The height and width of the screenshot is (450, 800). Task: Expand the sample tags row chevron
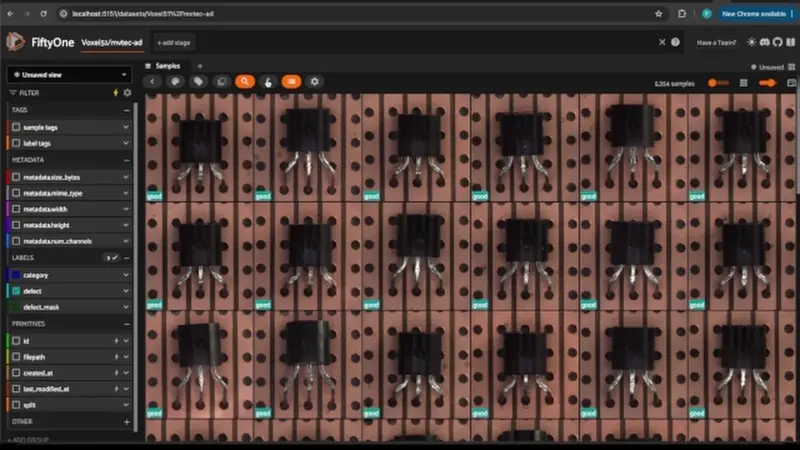126,127
